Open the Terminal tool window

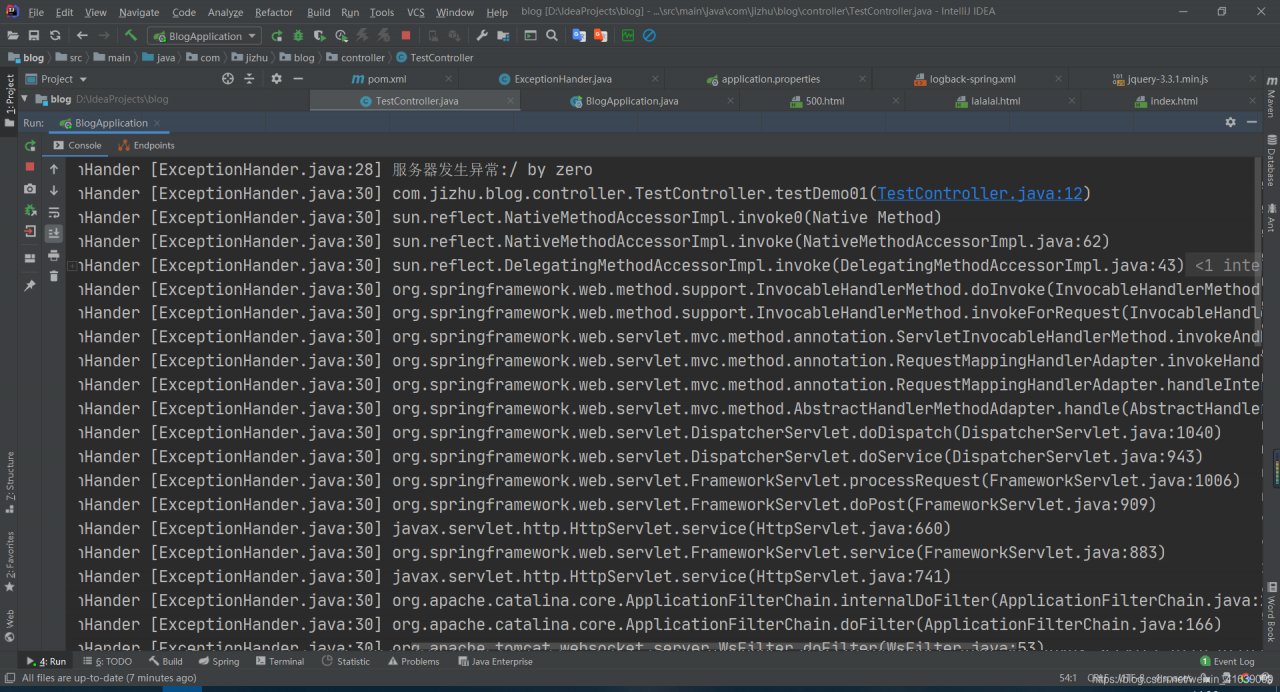pos(280,661)
